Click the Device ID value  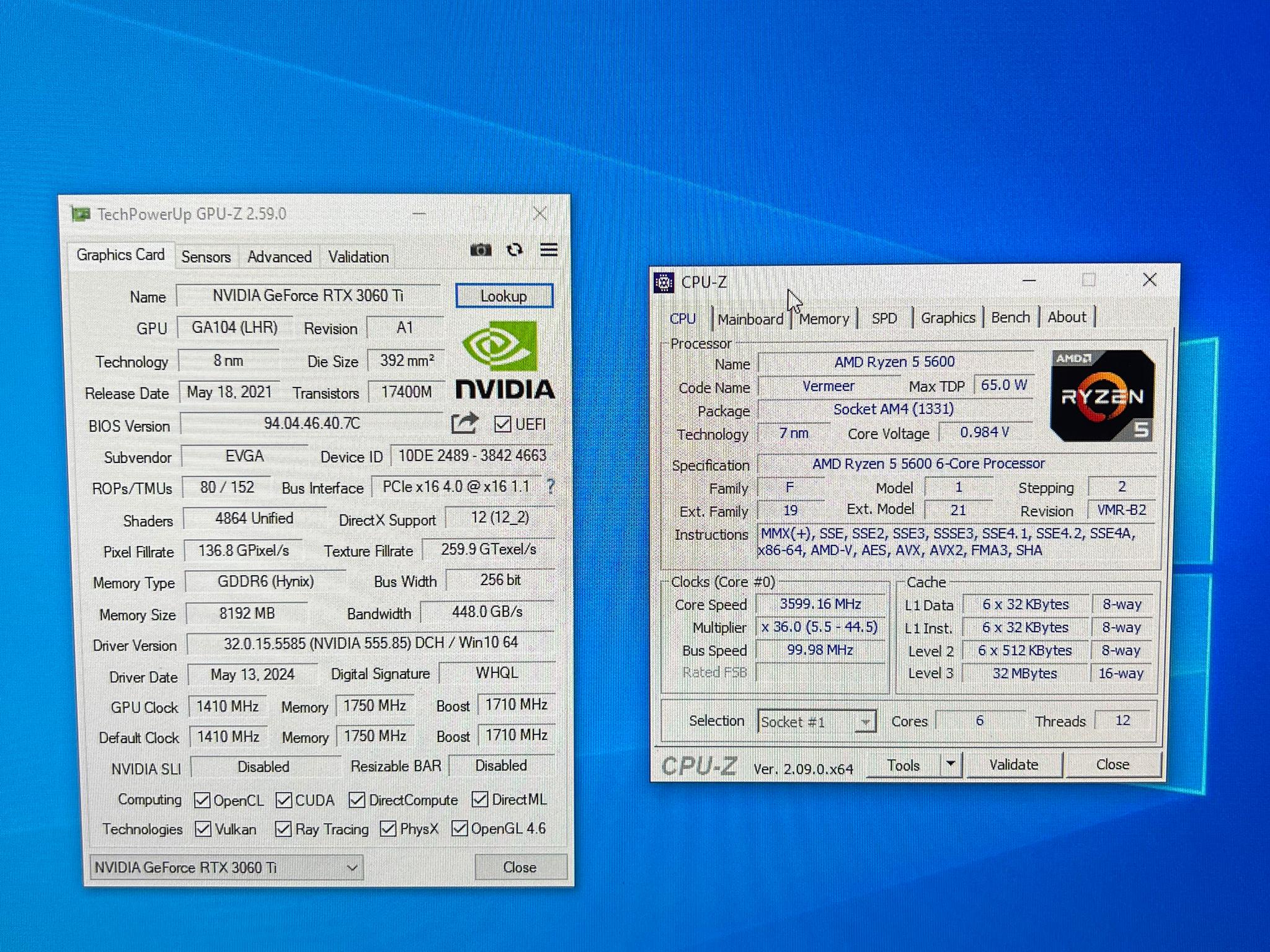point(472,456)
